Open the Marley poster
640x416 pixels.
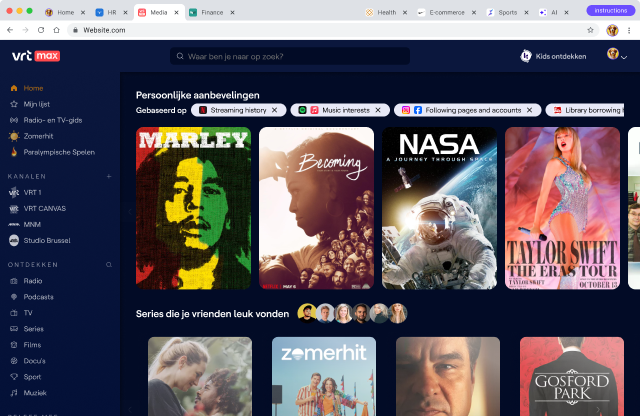pos(193,208)
